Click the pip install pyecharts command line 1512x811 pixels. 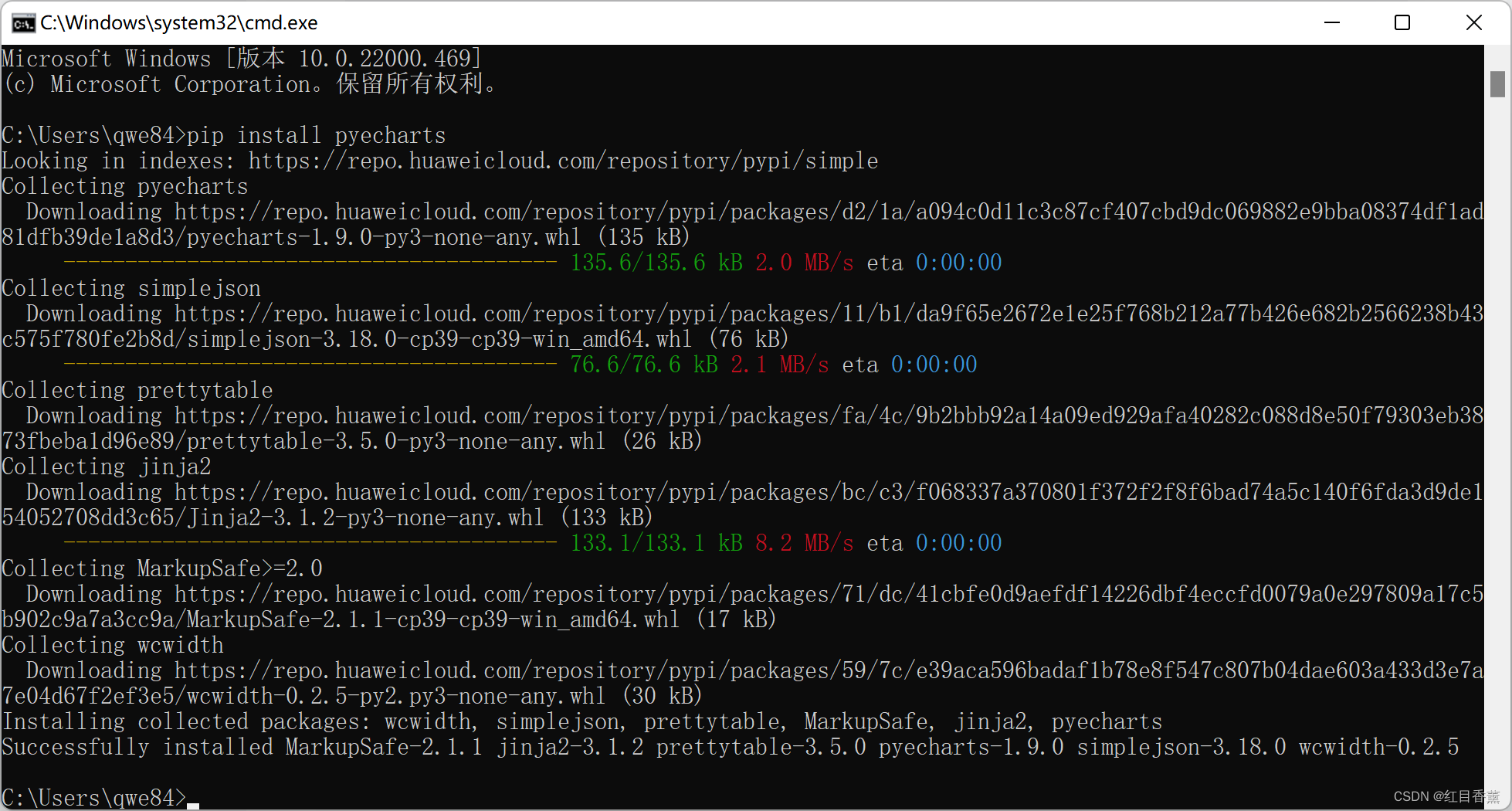pyautogui.click(x=224, y=135)
